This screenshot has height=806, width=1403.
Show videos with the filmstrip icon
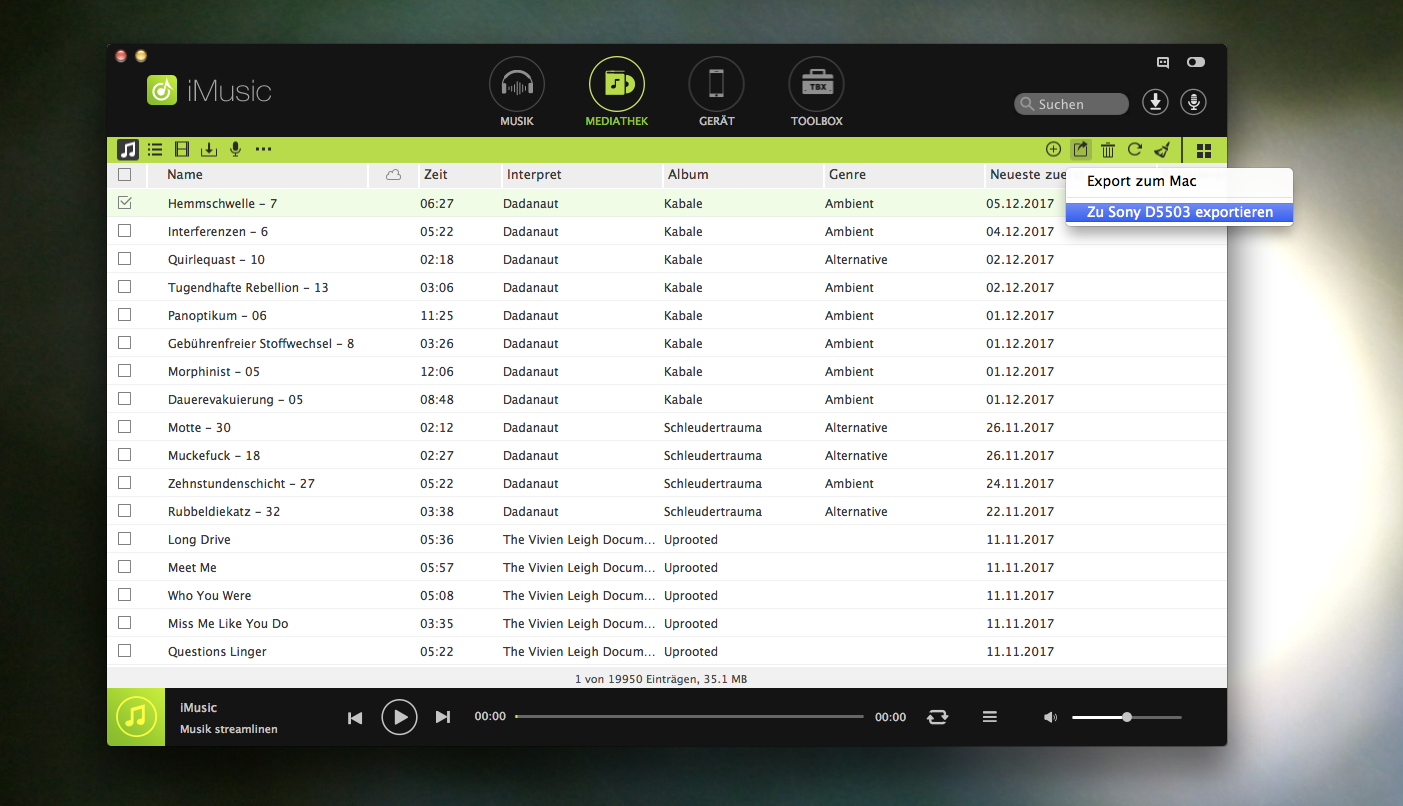pos(182,150)
